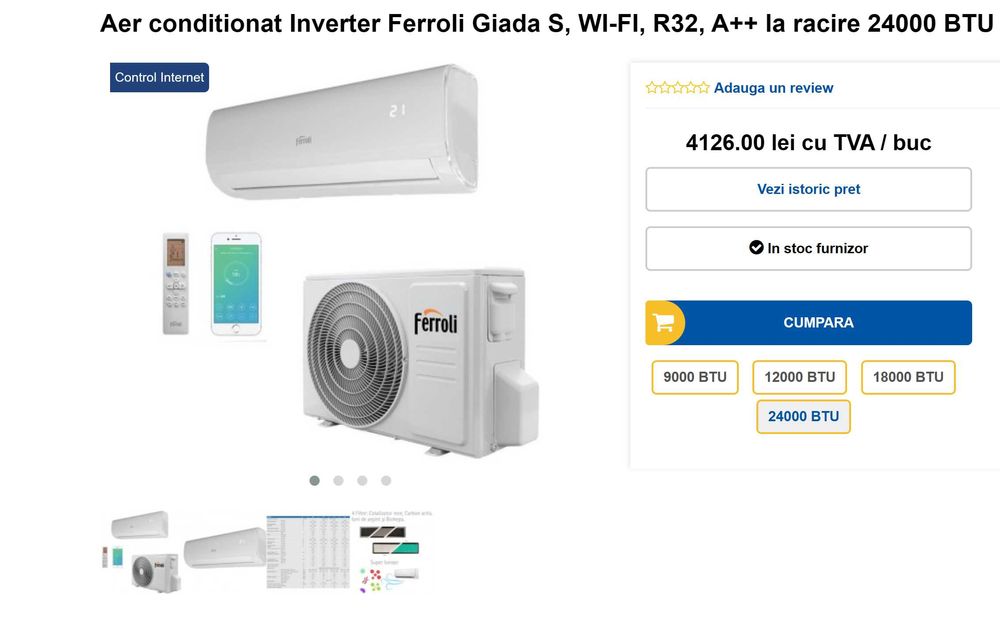The height and width of the screenshot is (624, 1000).
Task: Open Vezi istoric pret price history
Action: click(808, 189)
